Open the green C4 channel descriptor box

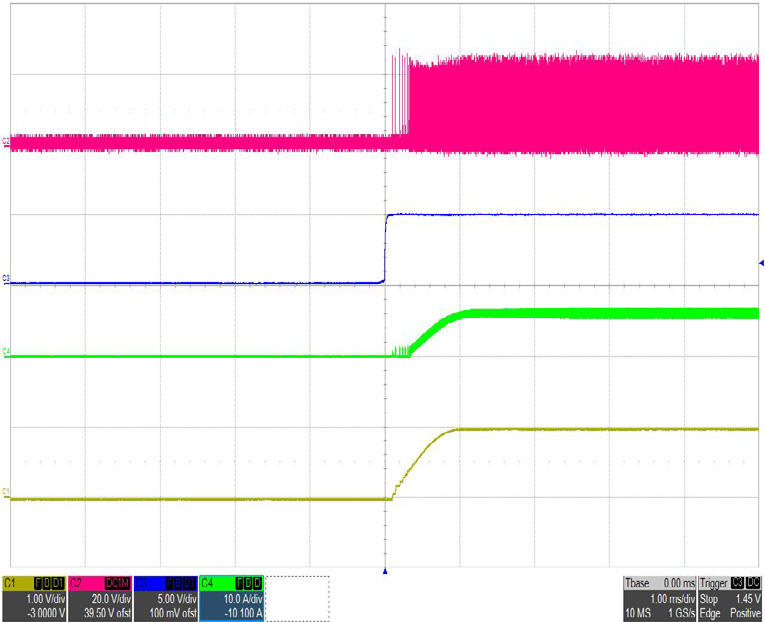click(231, 597)
